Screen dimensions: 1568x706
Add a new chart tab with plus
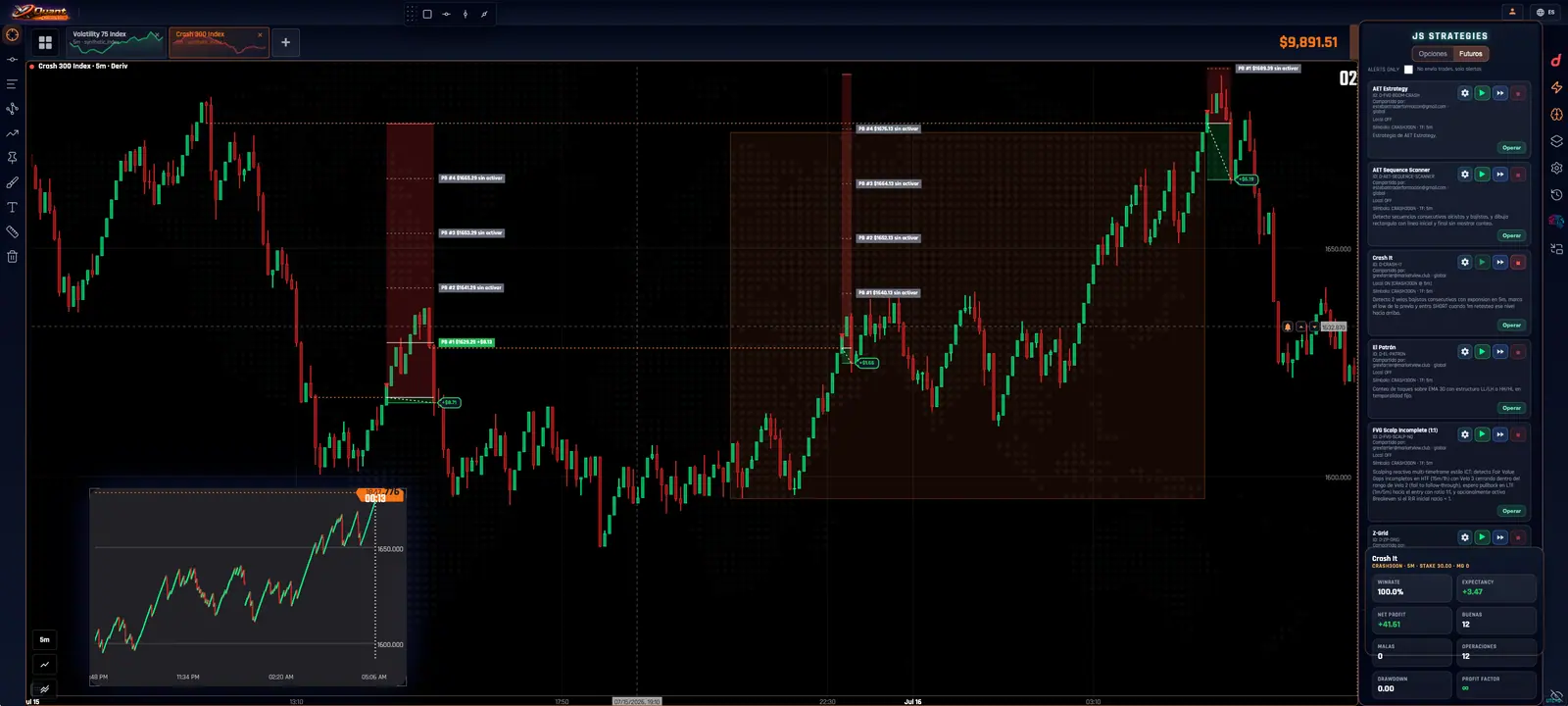[285, 42]
